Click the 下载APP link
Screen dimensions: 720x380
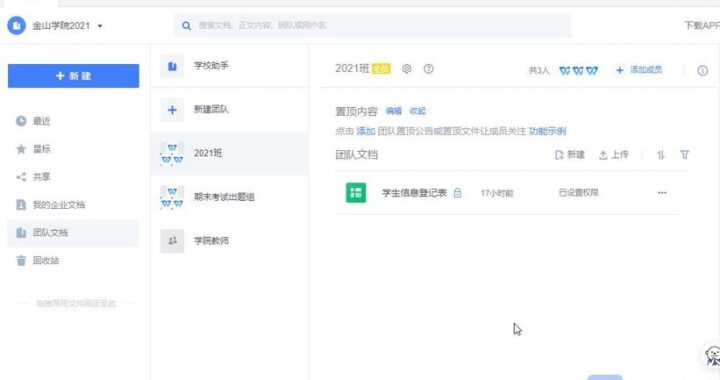702,25
